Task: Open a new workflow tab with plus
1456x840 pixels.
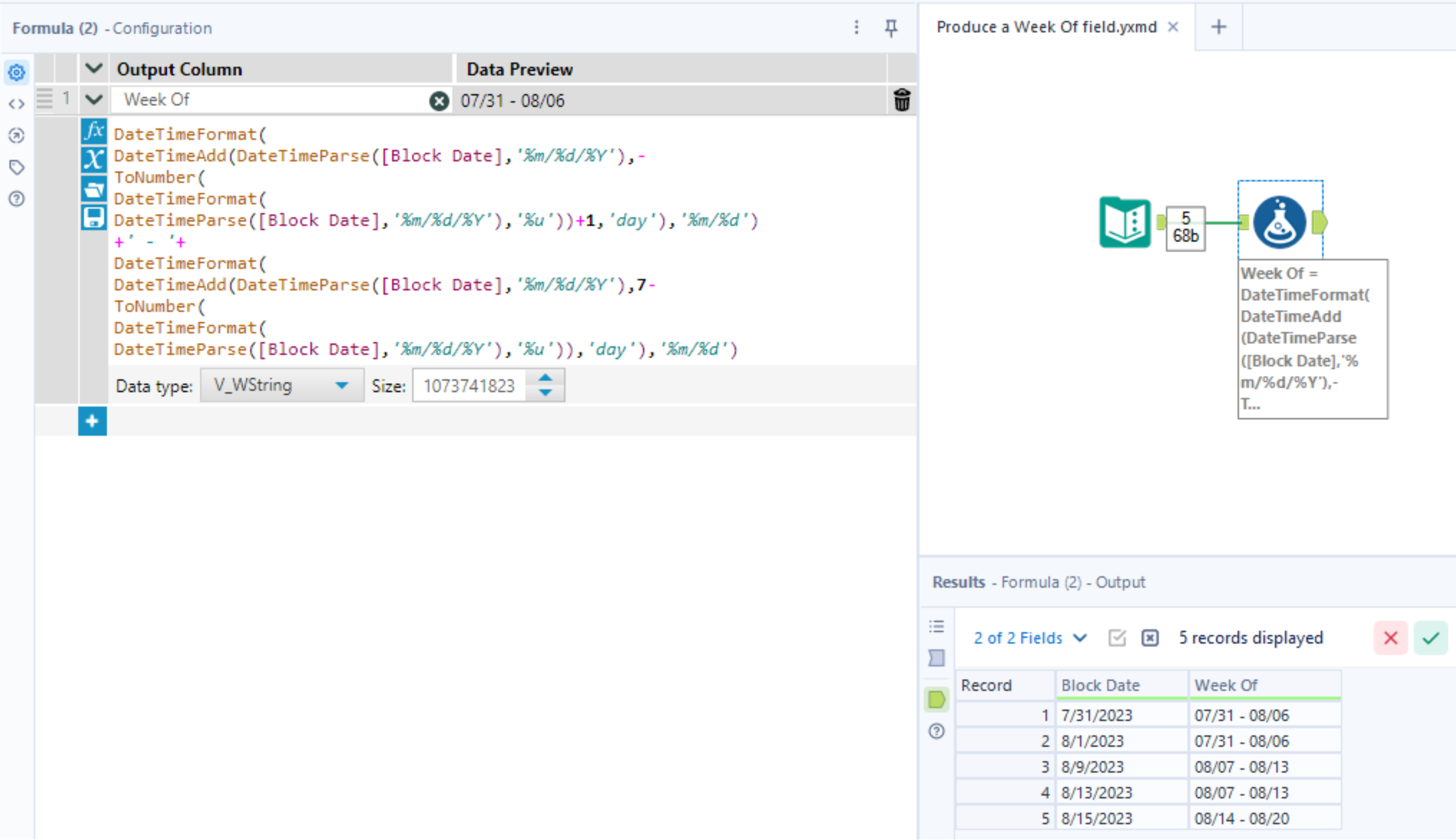Action: 1219,27
